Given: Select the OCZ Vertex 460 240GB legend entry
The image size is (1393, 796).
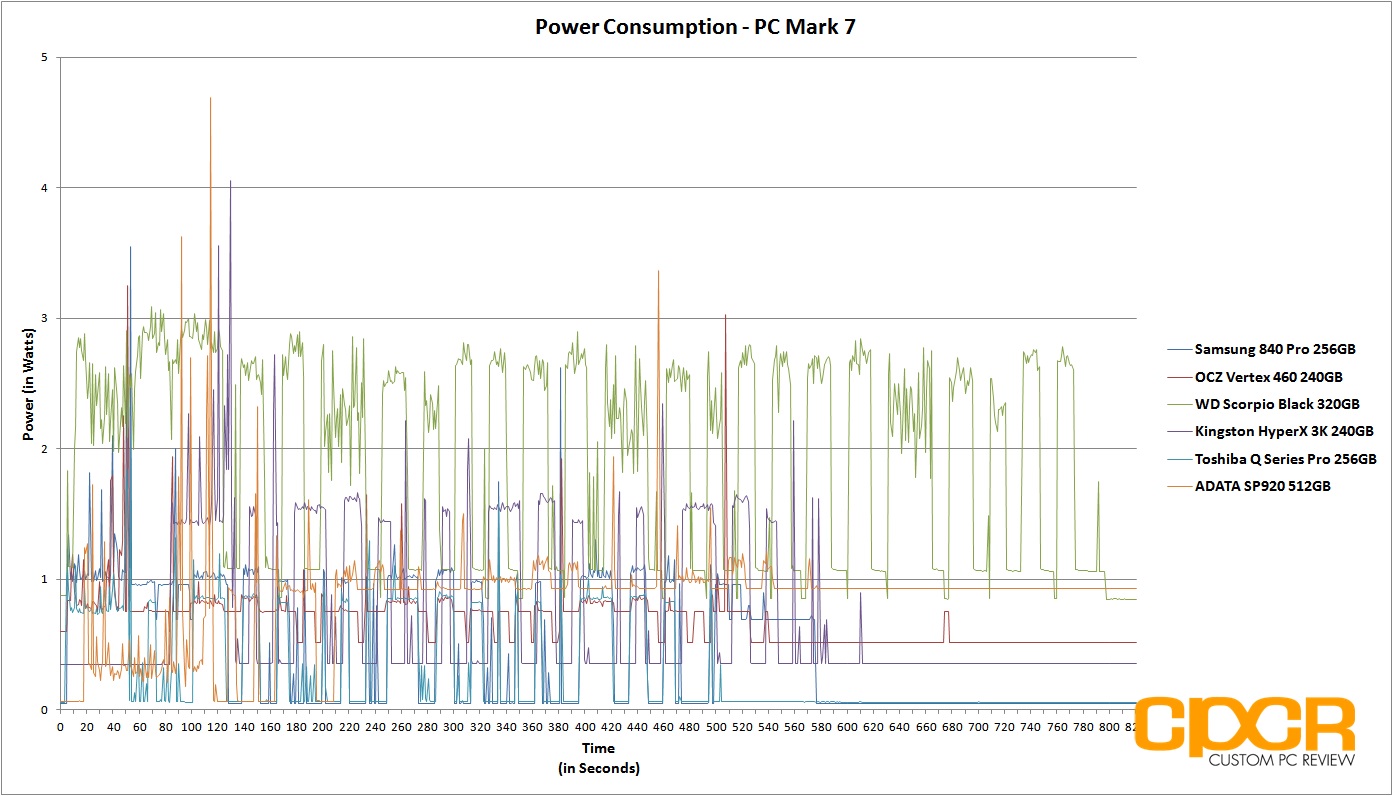Looking at the screenshot, I should click(x=1268, y=377).
